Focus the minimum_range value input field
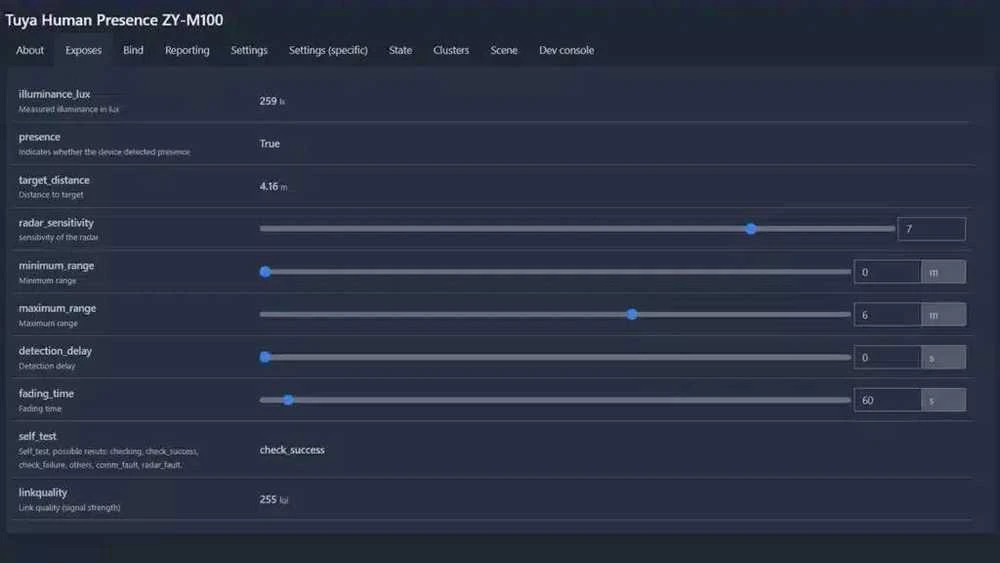1000x563 pixels. 887,272
